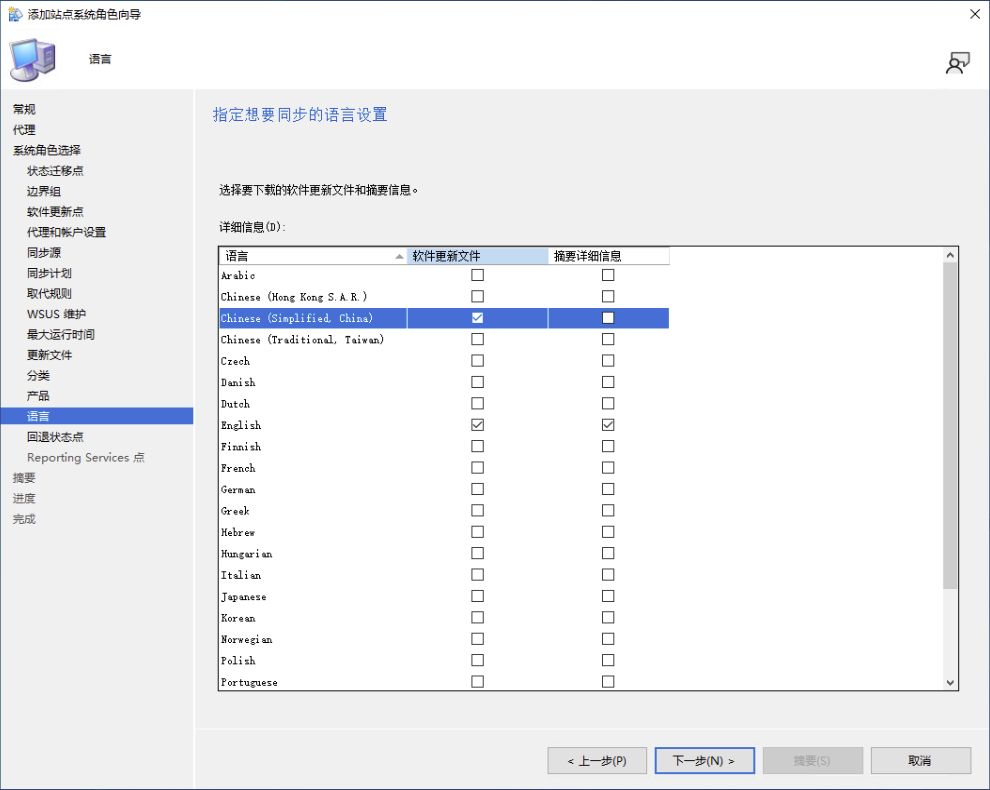
Task: Click 上一步(P) back button
Action: click(597, 761)
